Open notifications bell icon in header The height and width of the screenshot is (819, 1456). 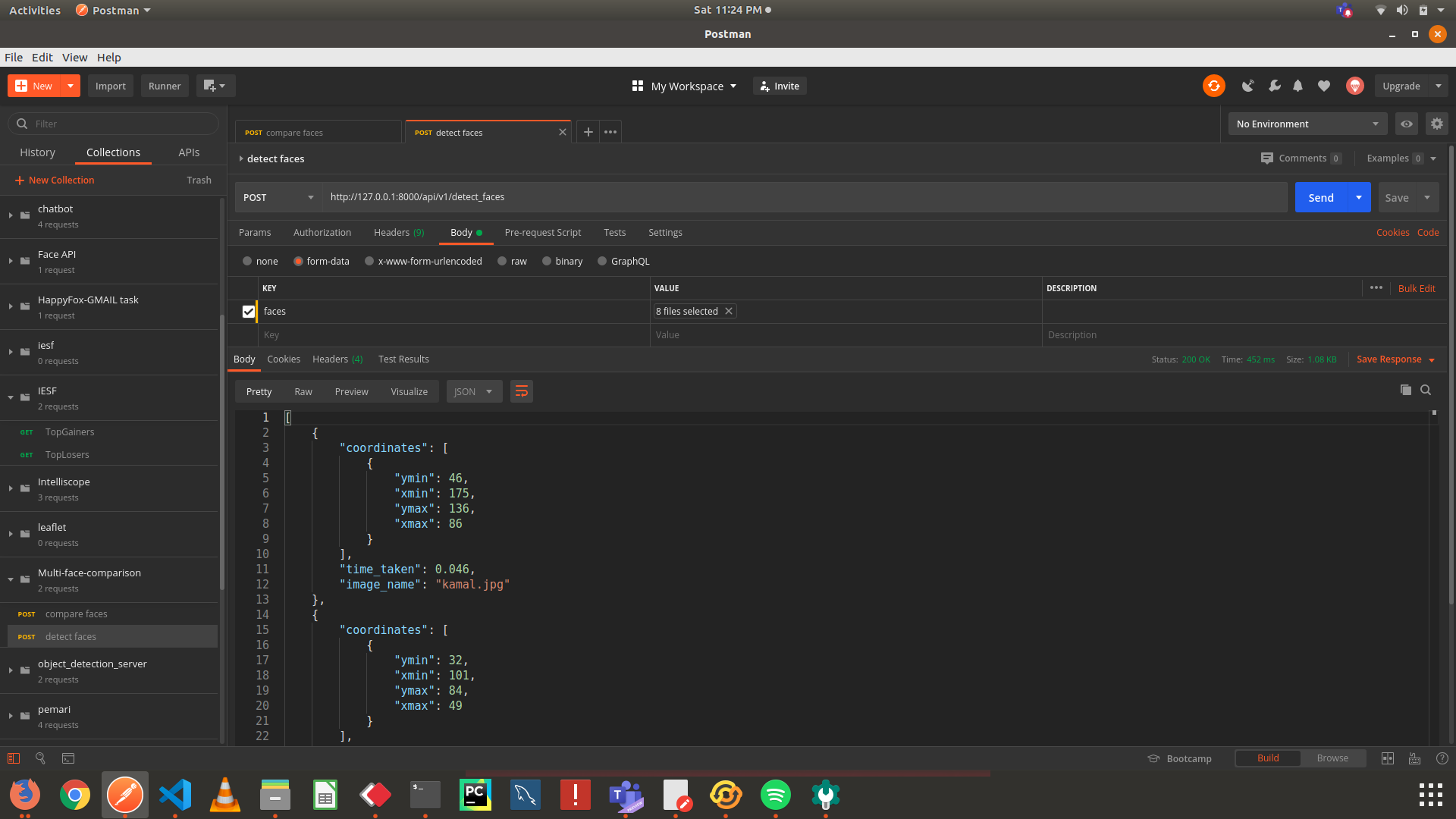click(1298, 86)
